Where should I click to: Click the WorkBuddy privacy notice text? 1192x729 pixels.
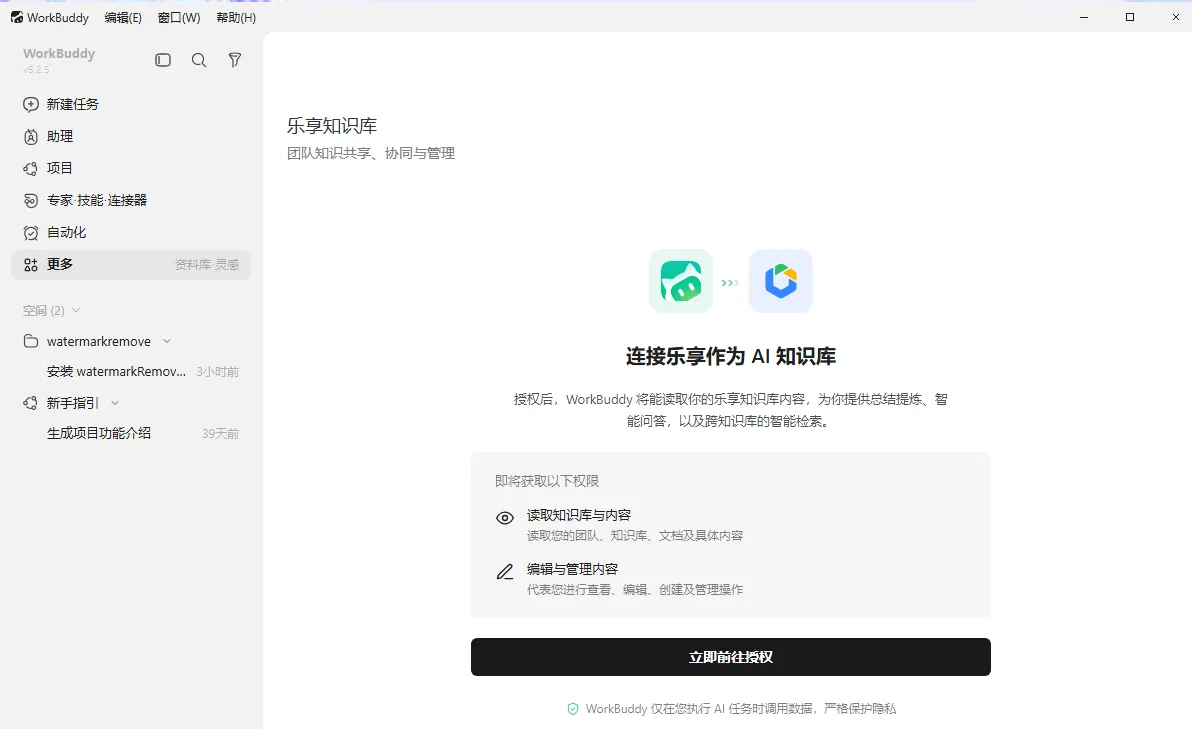740,708
